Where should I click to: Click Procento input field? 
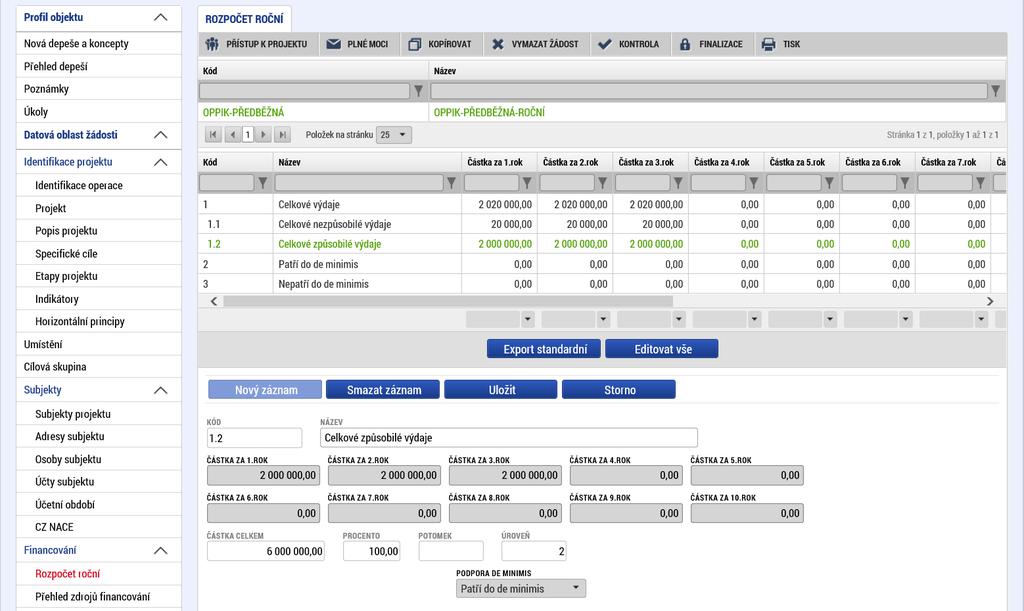[x=372, y=551]
